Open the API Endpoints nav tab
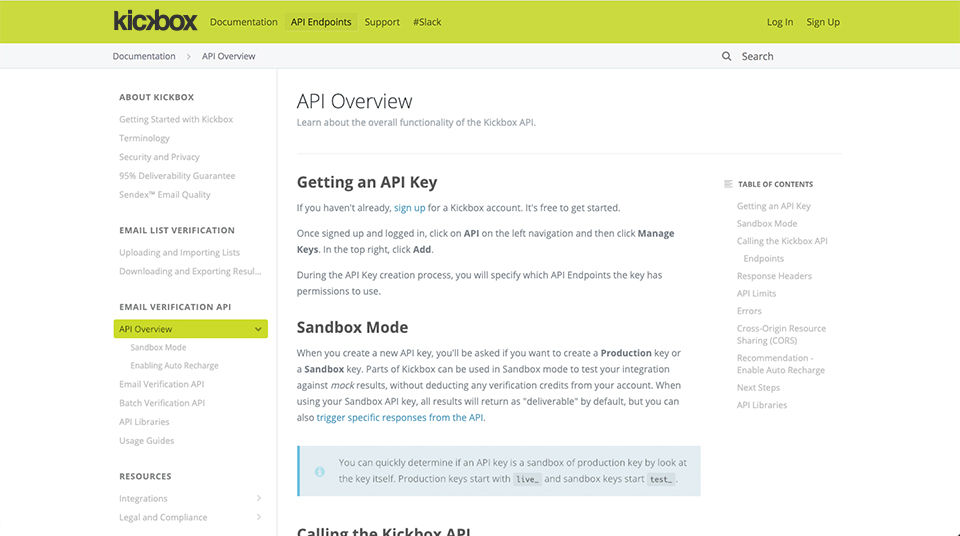The height and width of the screenshot is (536, 960). click(x=321, y=22)
